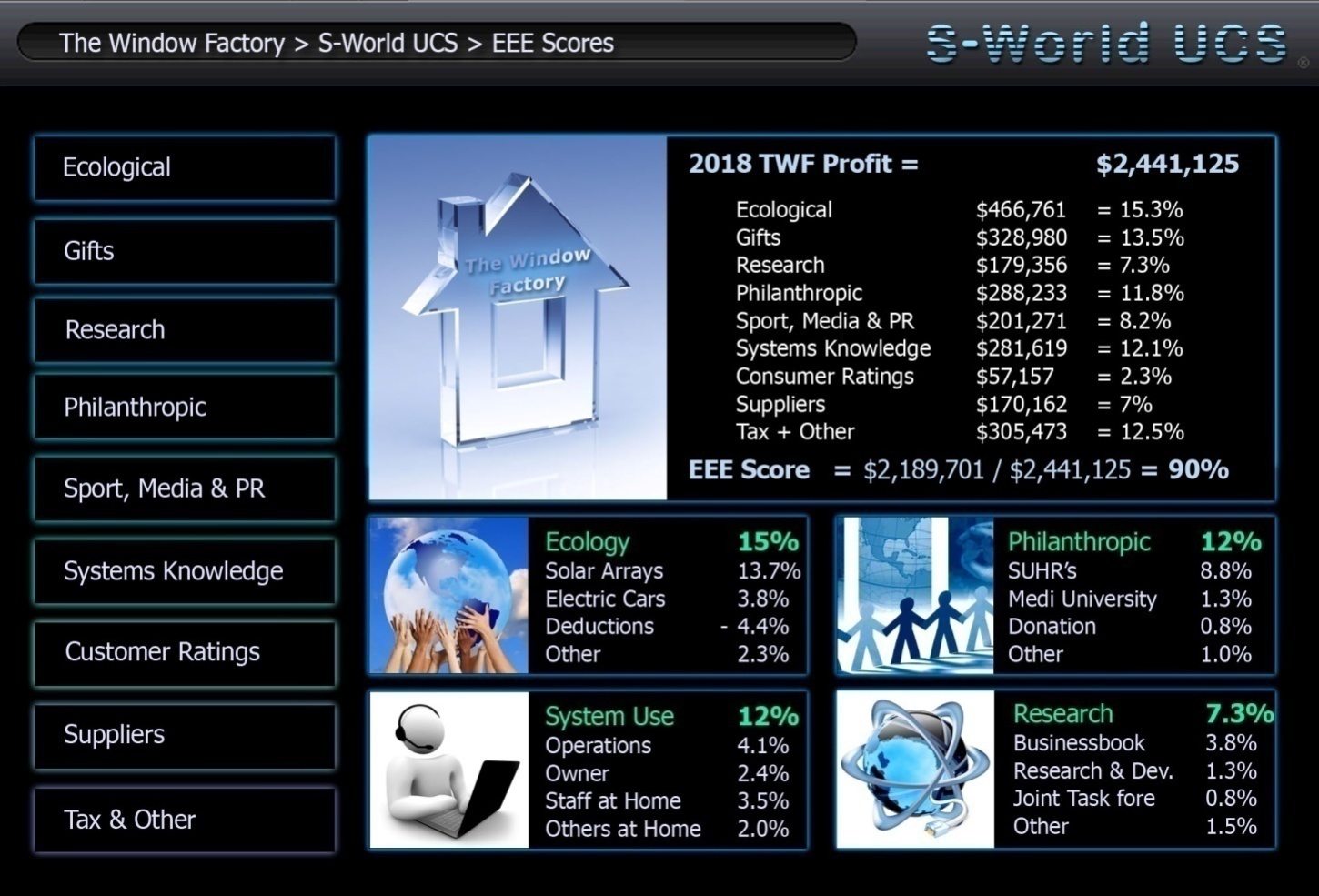Click the Ecological $466,761 row
Screen dimensions: 1319x896
click(x=960, y=210)
